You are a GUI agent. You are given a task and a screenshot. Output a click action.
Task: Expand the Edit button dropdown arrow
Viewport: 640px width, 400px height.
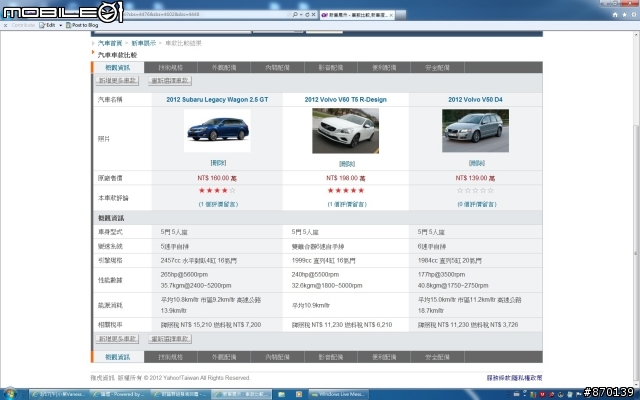60,25
